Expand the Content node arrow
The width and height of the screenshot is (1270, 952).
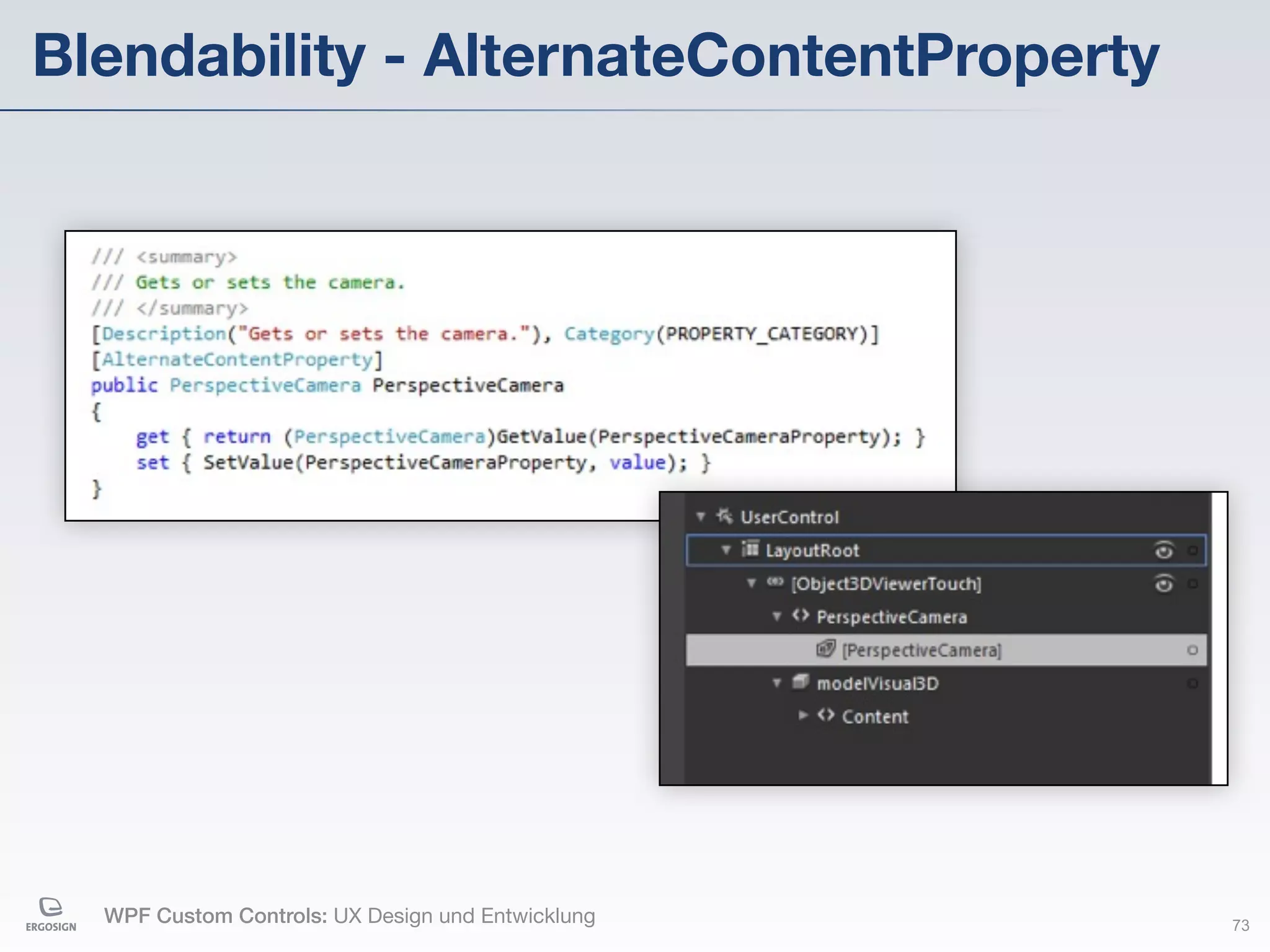tap(803, 715)
